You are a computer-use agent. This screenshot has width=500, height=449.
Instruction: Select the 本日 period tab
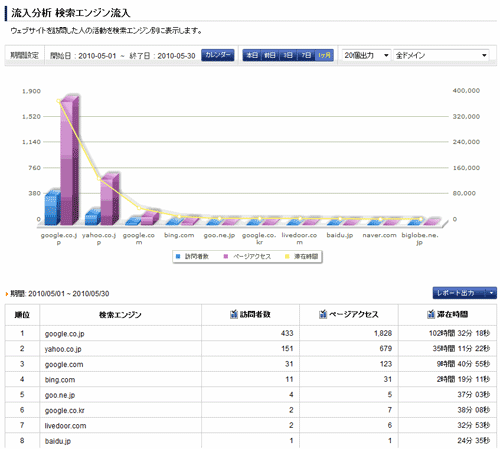(252, 55)
